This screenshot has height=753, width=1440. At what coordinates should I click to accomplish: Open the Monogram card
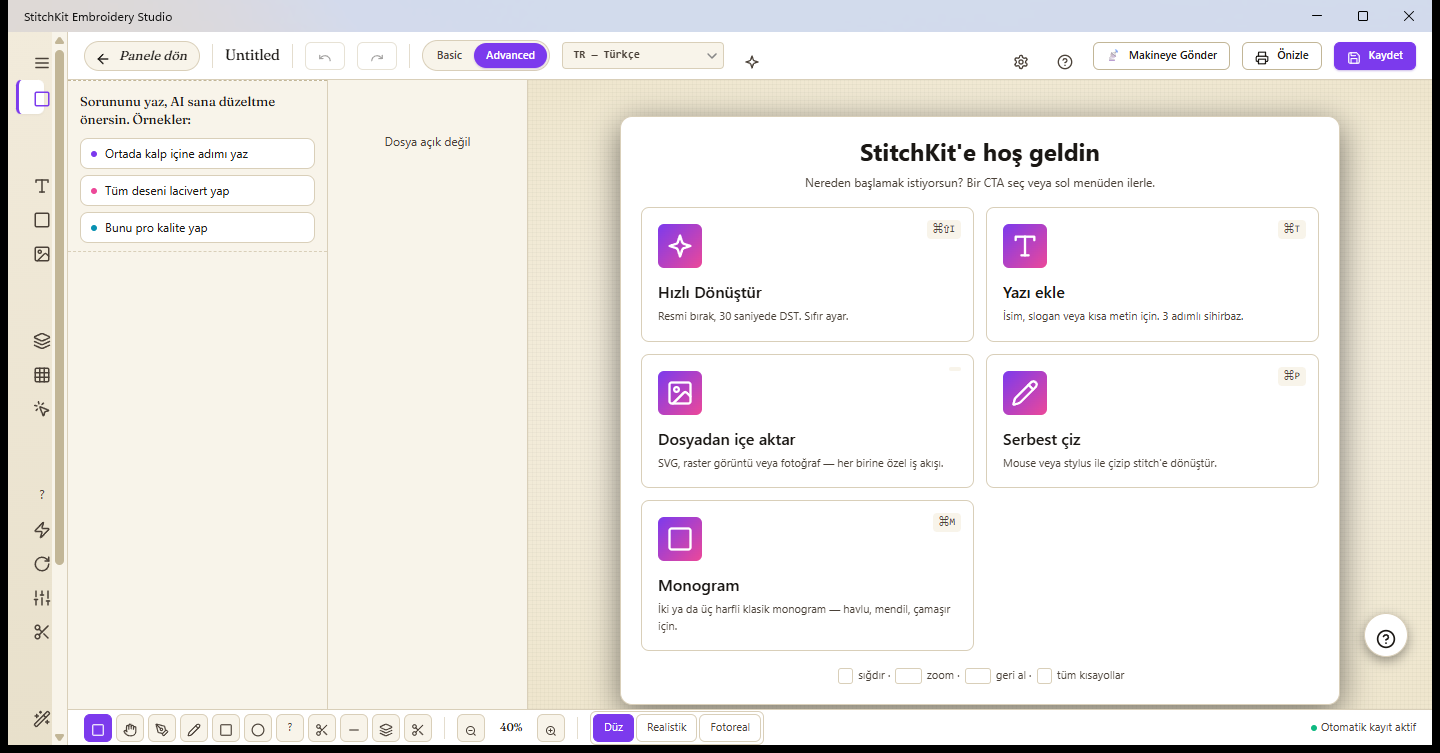pyautogui.click(x=807, y=575)
